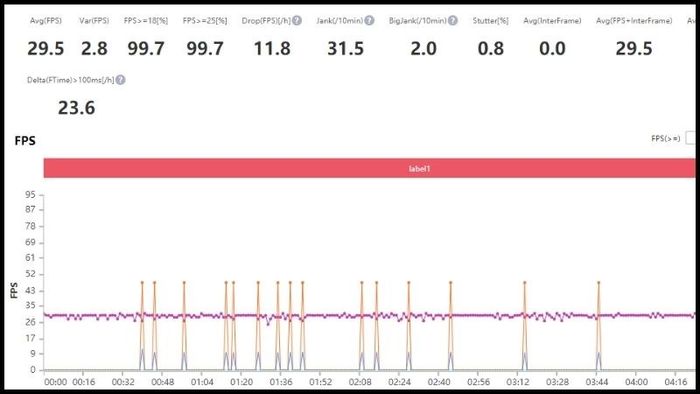Open help icon next to BigJank(/10min)
Image resolution: width=700 pixels, height=394 pixels.
[453, 21]
